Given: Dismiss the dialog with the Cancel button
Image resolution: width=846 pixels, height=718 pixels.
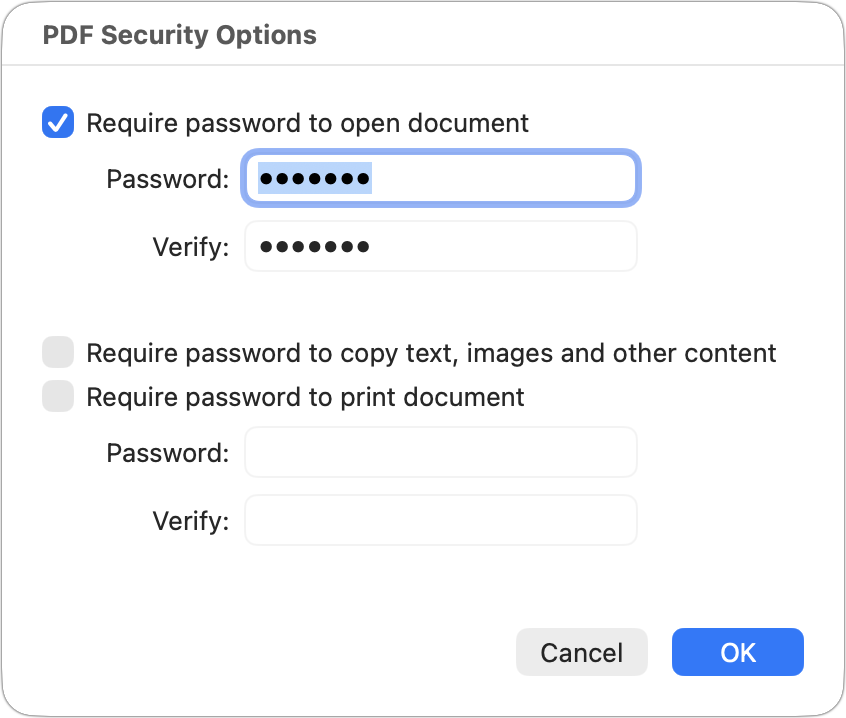Looking at the screenshot, I should (x=582, y=652).
